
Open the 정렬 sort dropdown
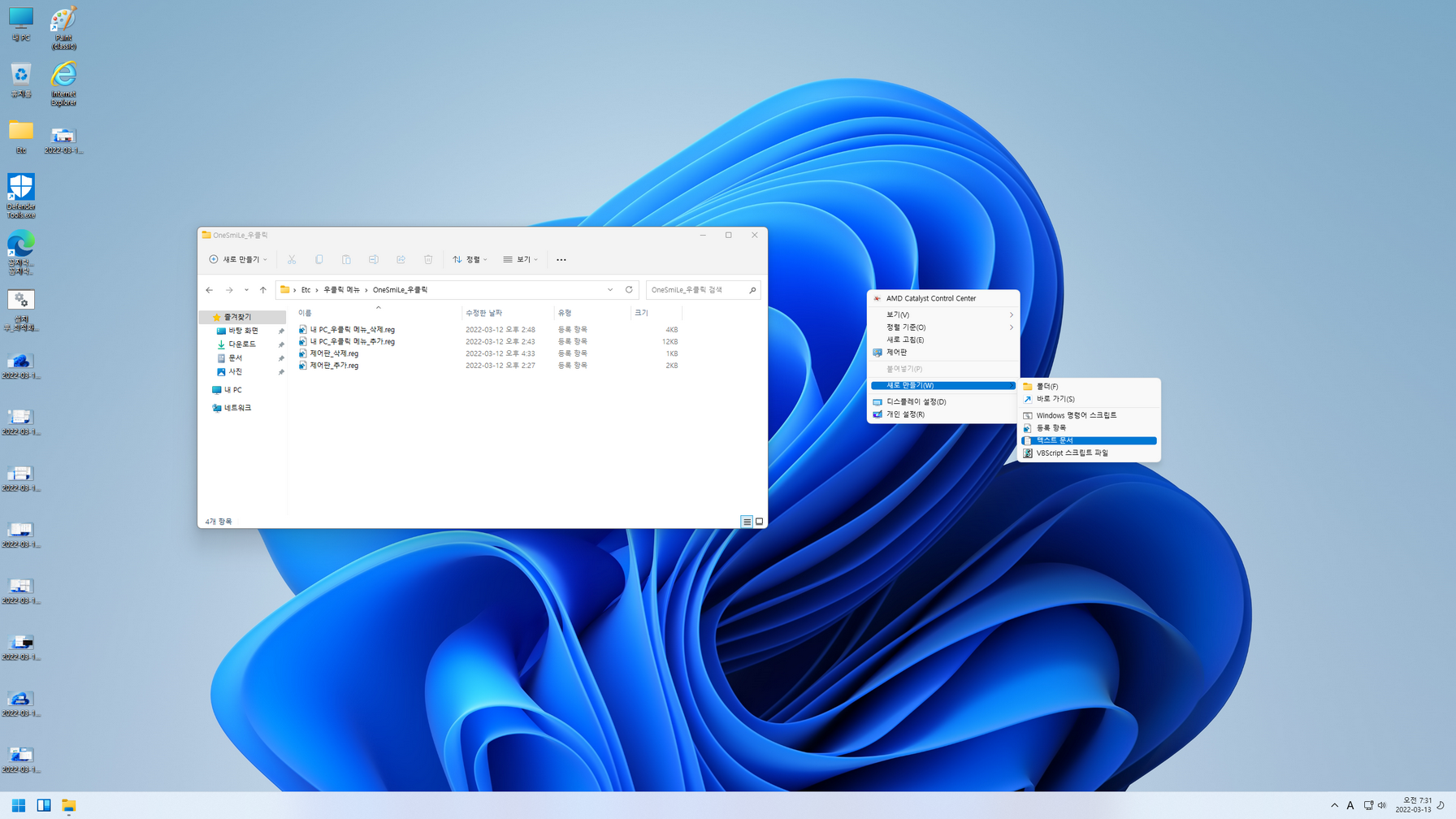point(470,259)
